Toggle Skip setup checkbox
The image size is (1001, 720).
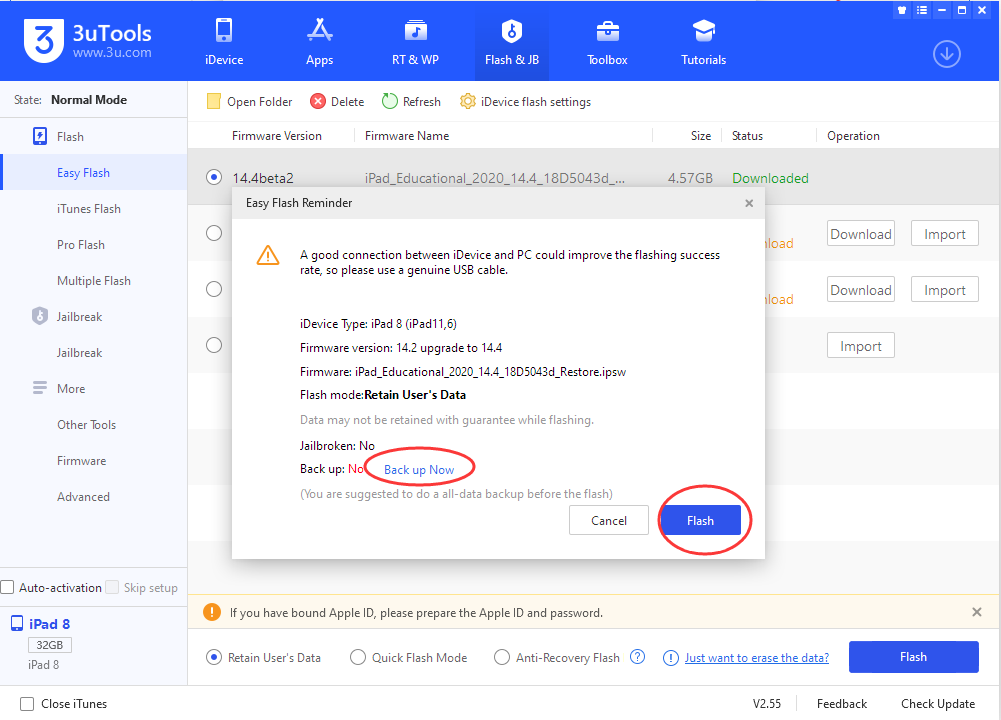point(112,587)
